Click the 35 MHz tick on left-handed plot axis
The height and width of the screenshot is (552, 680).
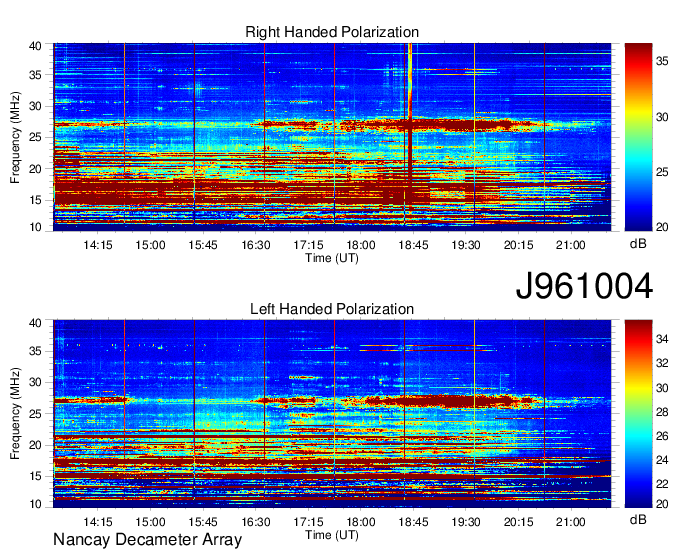[x=36, y=351]
